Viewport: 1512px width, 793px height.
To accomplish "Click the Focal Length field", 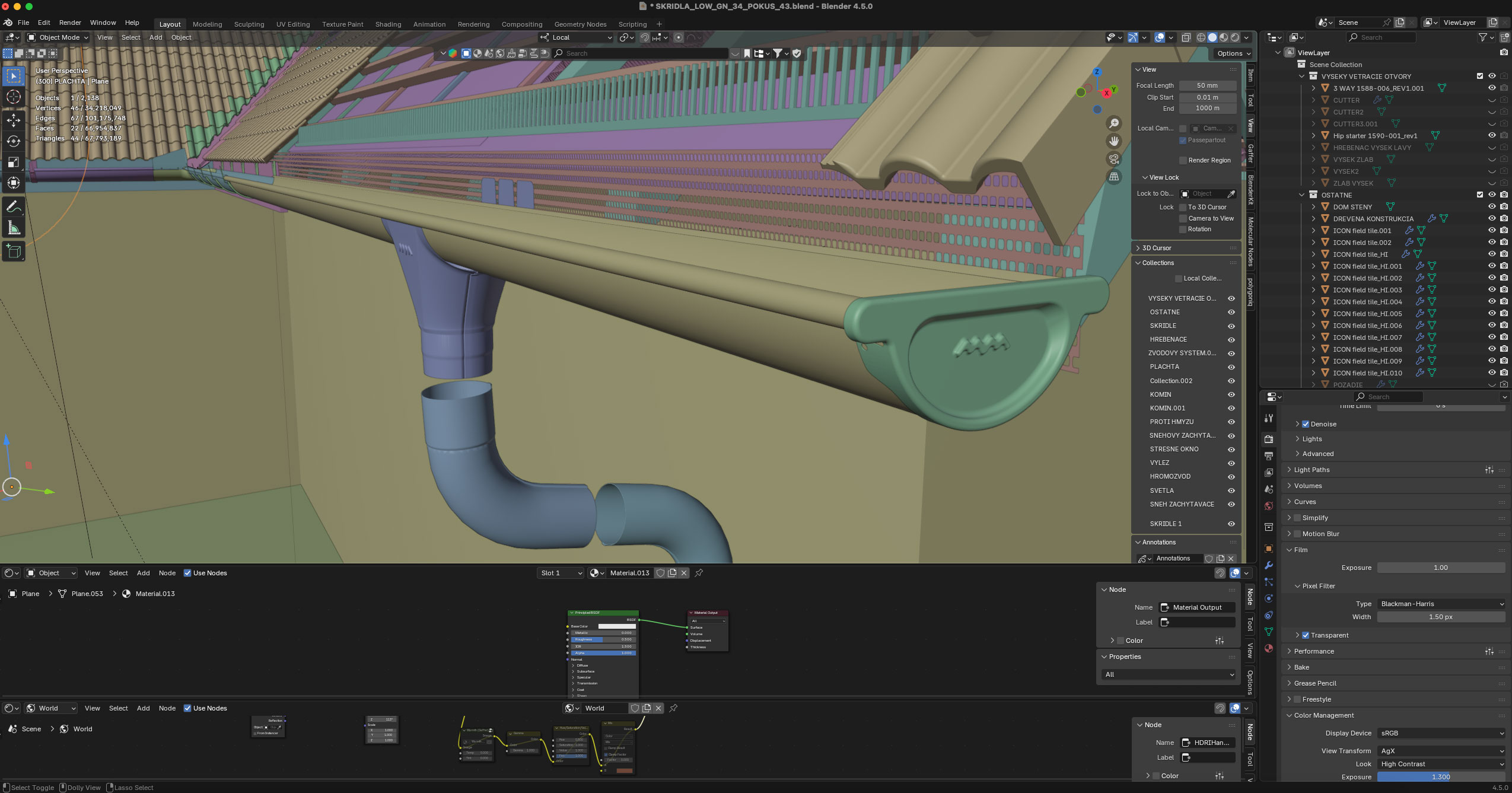I will click(x=1207, y=85).
